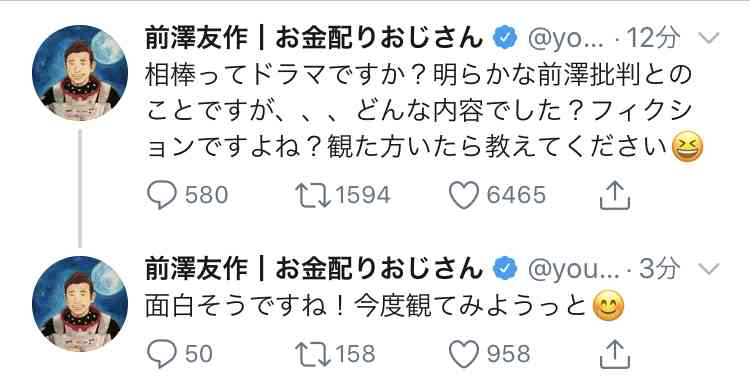Expand options chevron on the 3分 tweet

[708, 268]
